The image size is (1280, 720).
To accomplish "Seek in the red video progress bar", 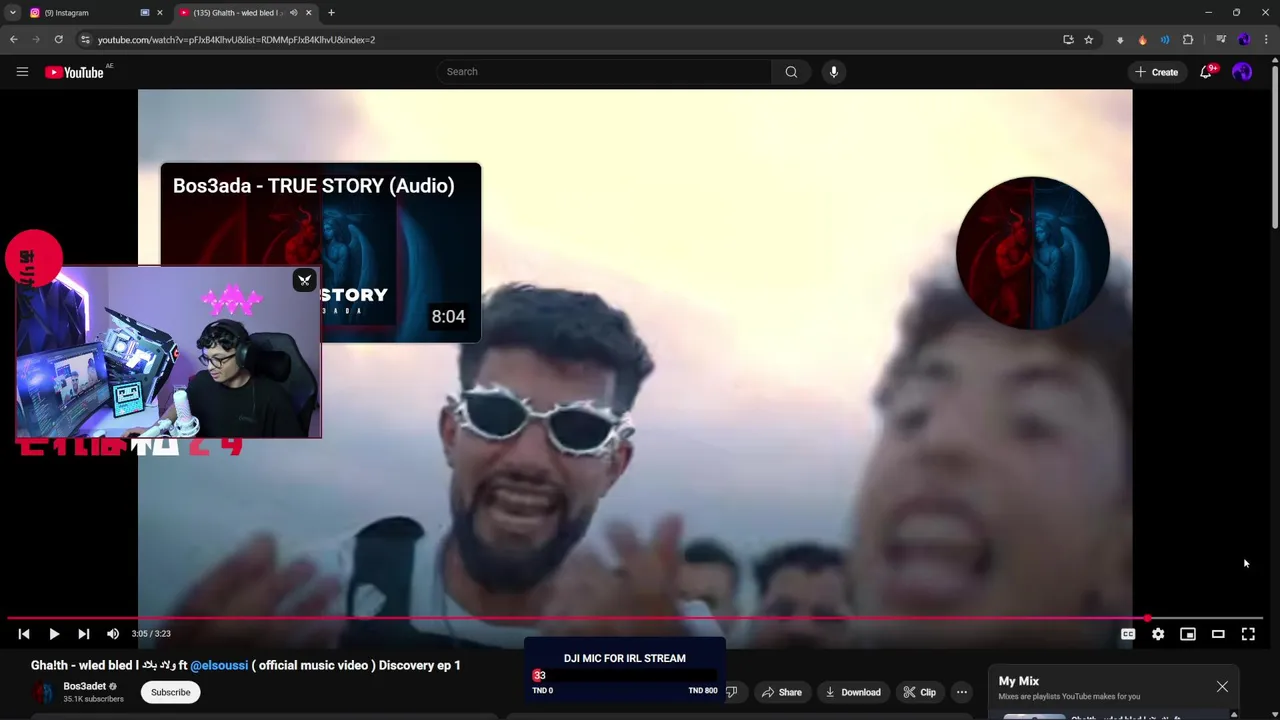I will point(635,619).
